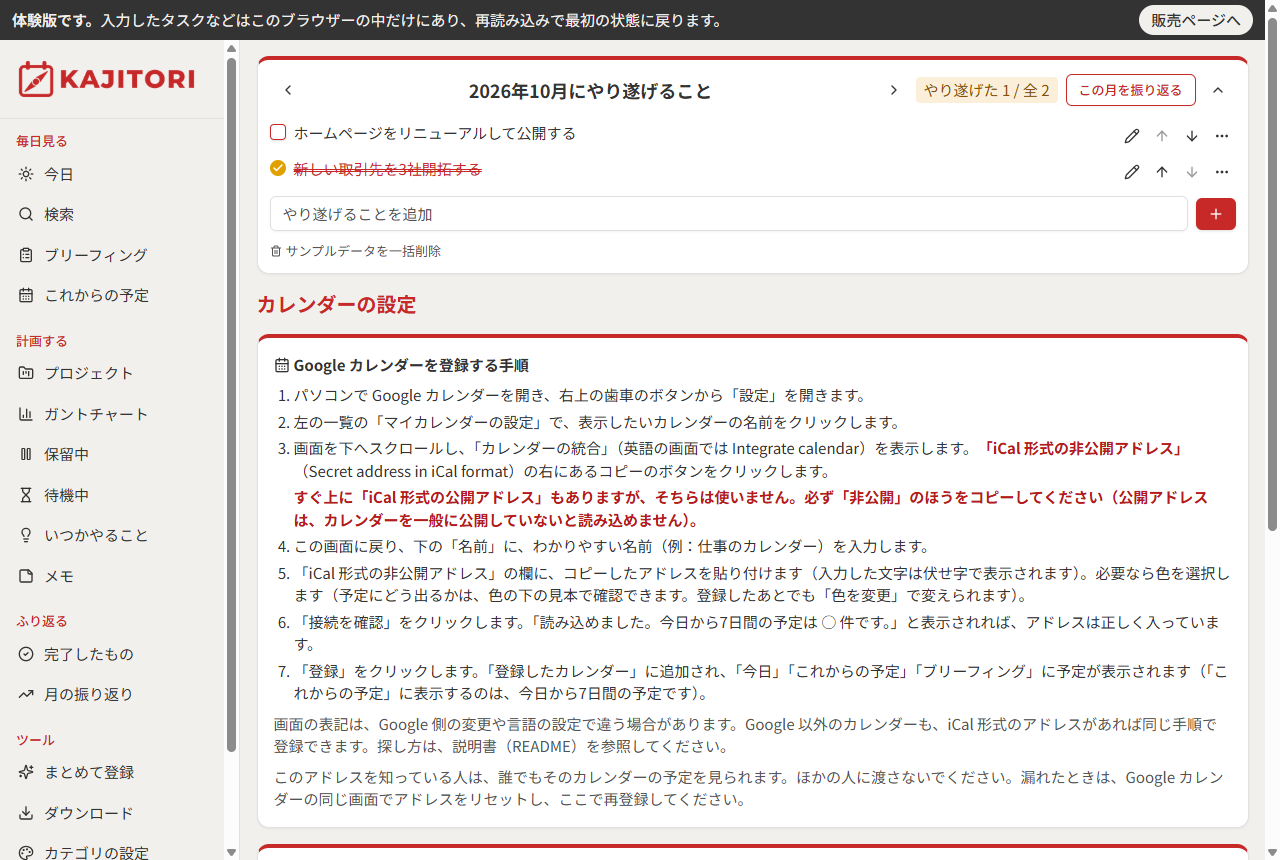Click the red plus add button
This screenshot has width=1280, height=860.
(x=1216, y=214)
